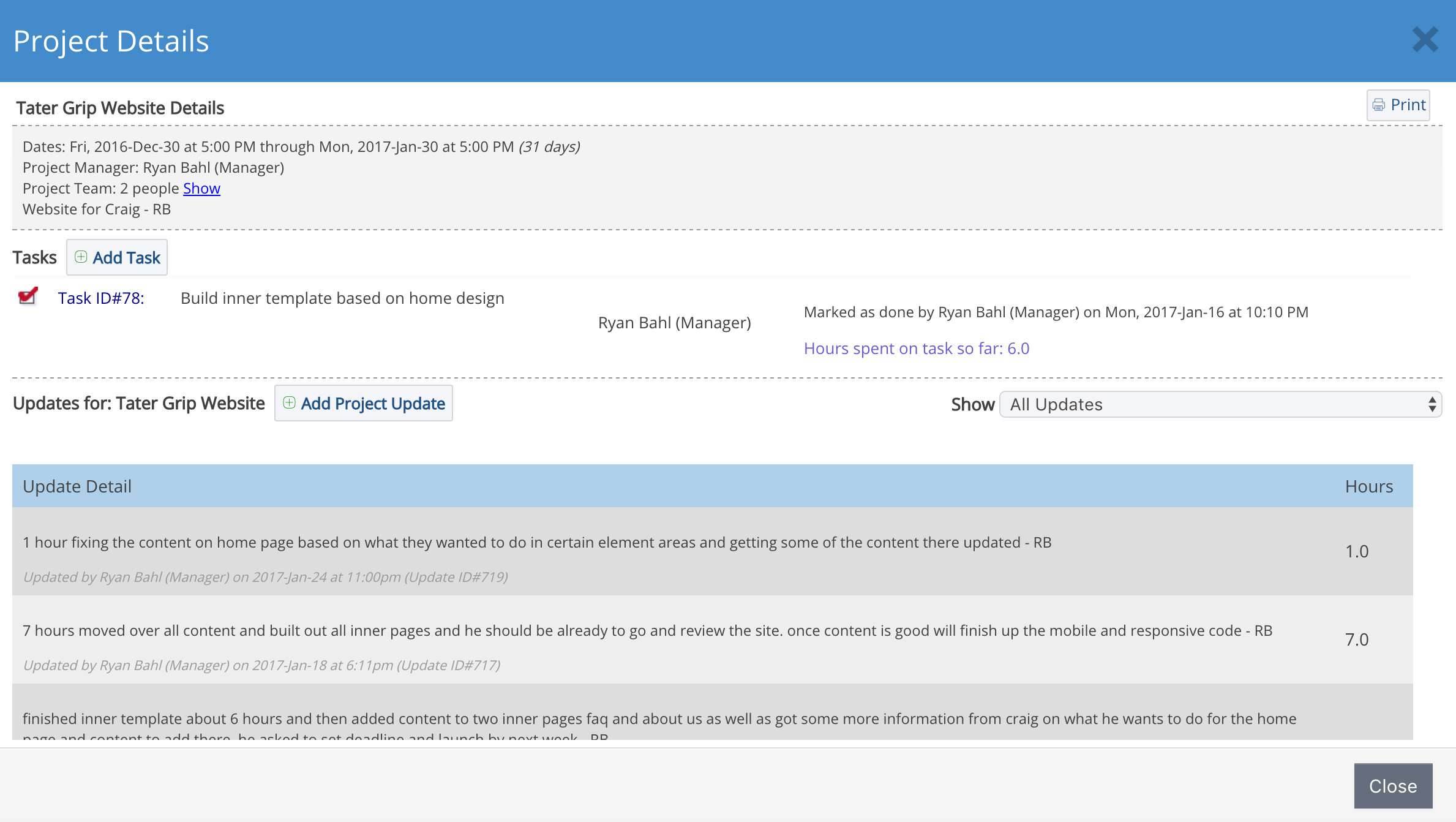Click the Tasks section label area
The image size is (1456, 822).
35,257
